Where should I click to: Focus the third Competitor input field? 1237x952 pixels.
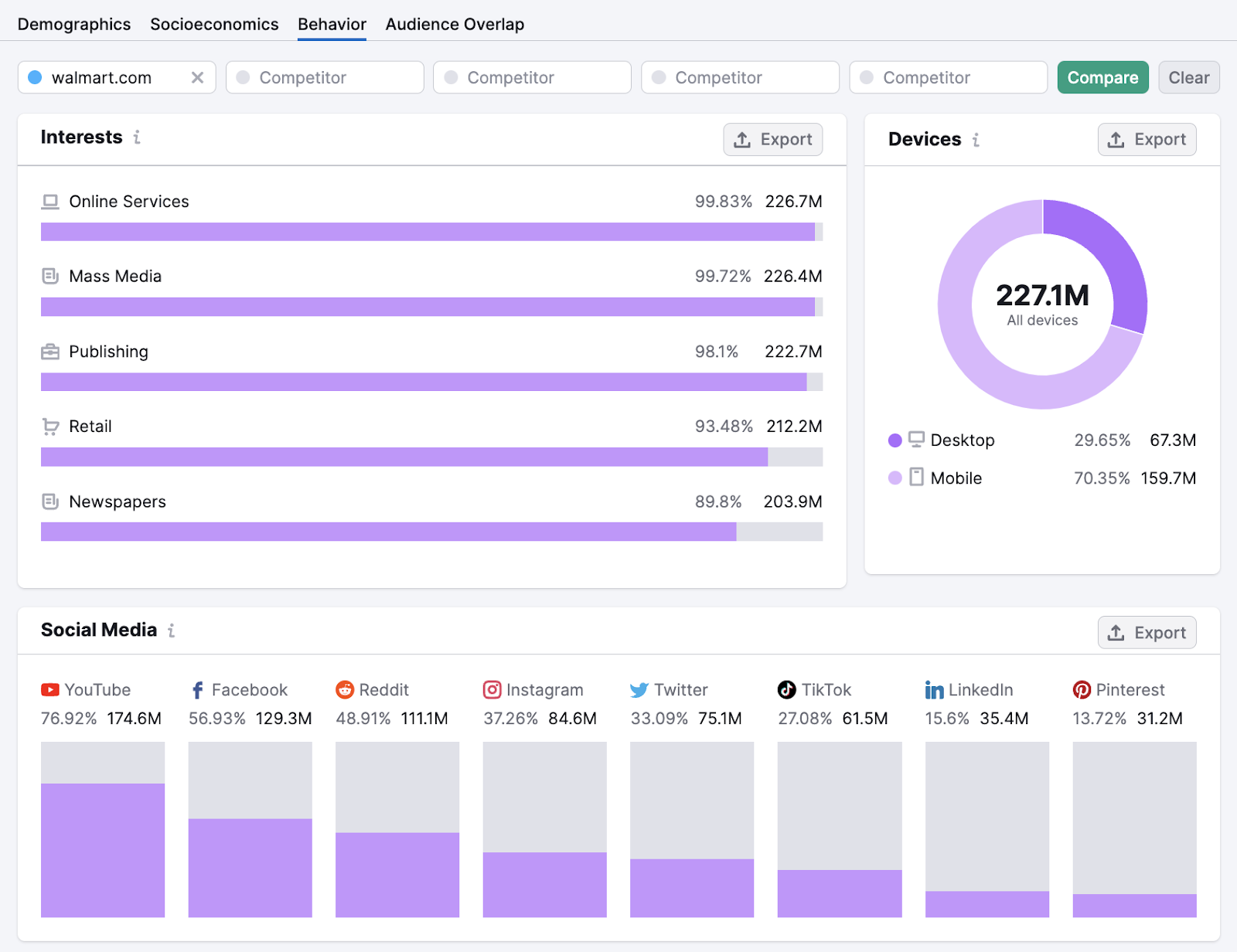[741, 77]
